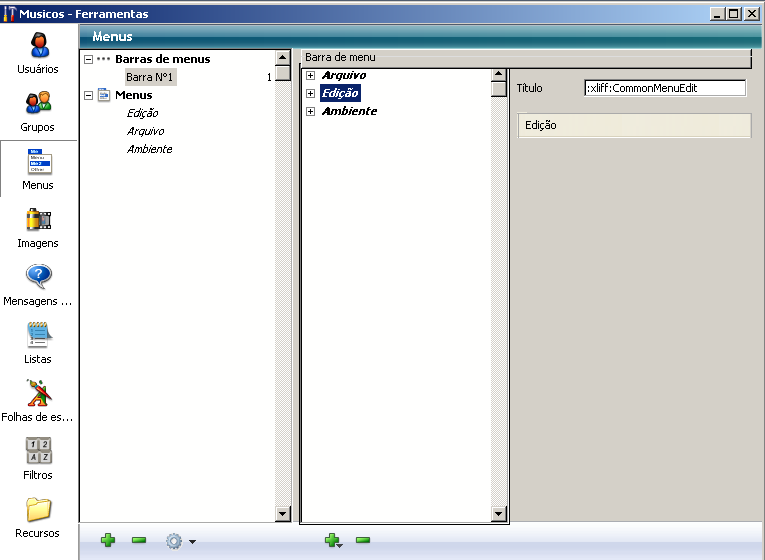Open the Grupos section icon

click(x=38, y=103)
